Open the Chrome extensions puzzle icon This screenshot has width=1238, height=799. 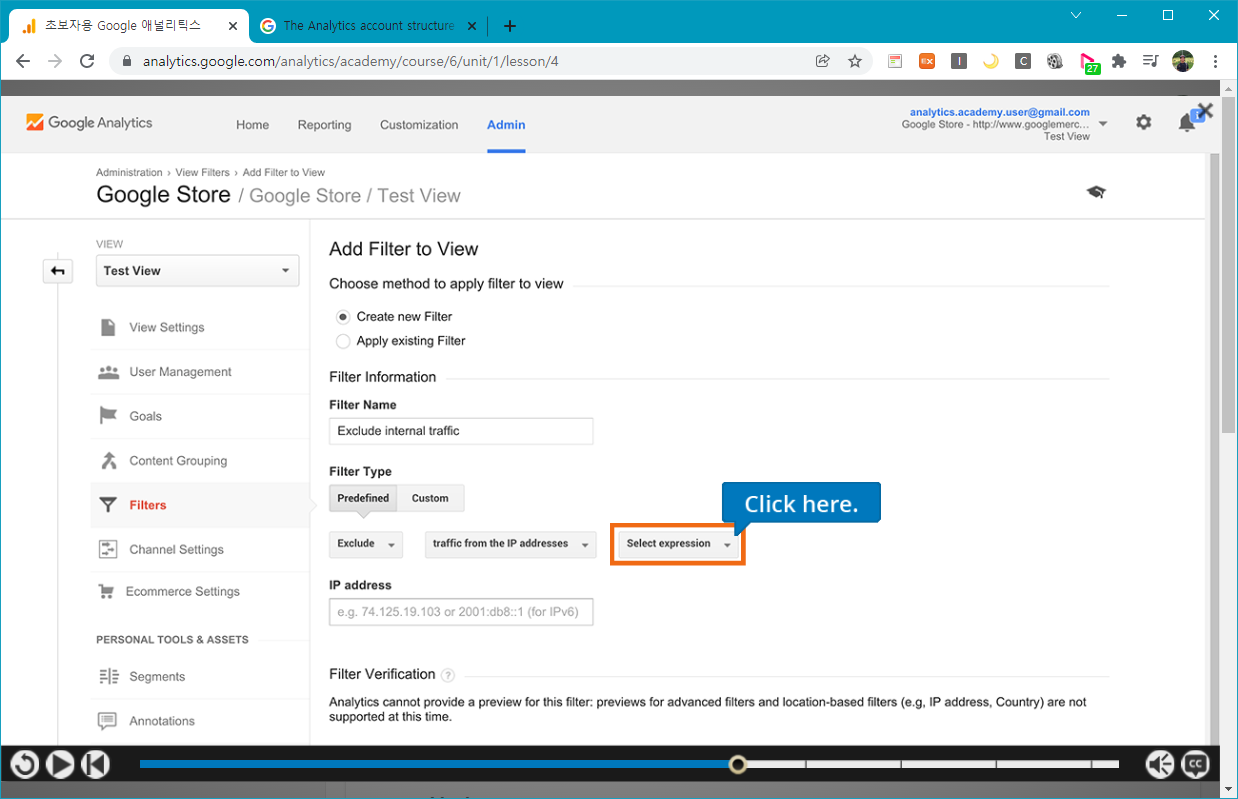[x=1119, y=61]
